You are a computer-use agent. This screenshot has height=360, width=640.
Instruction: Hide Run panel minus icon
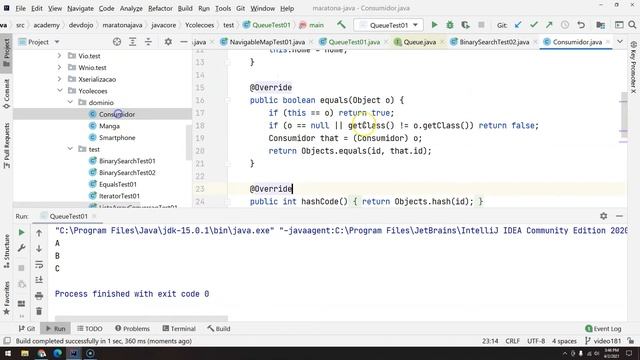pos(619,216)
